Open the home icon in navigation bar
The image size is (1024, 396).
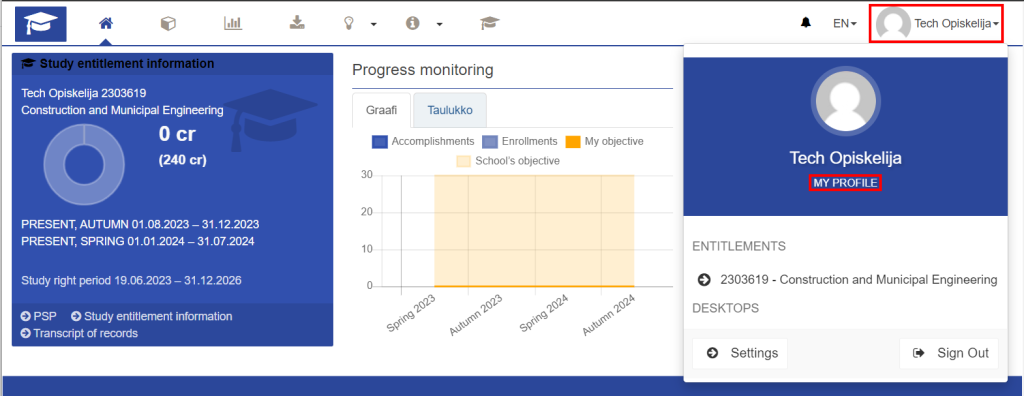click(106, 24)
